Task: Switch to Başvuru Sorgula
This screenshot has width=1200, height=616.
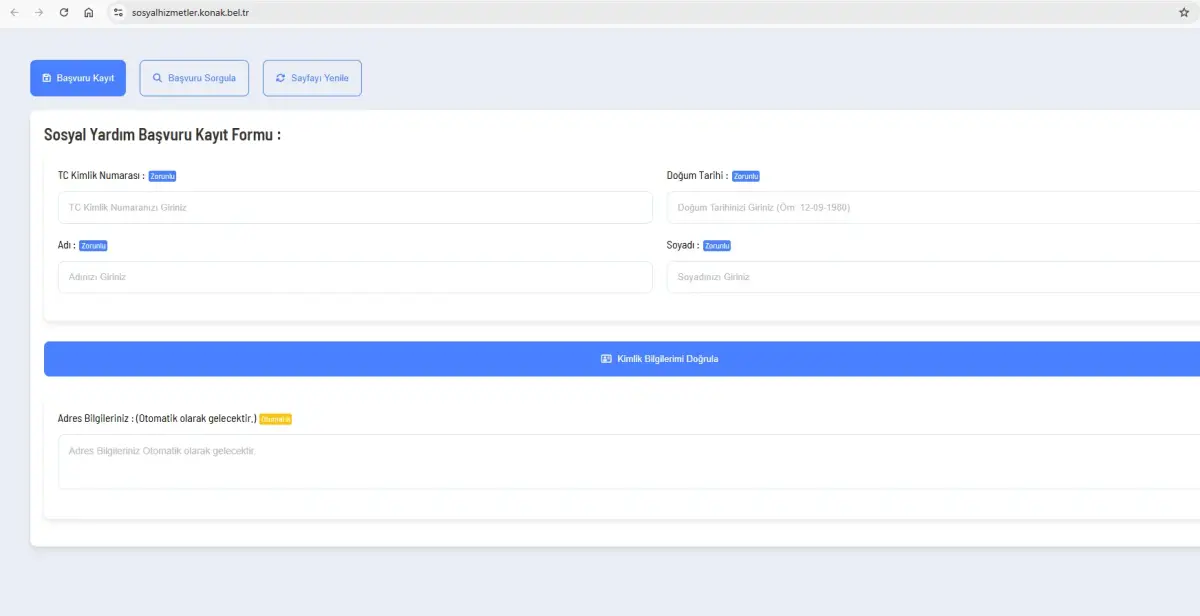Action: pyautogui.click(x=194, y=78)
